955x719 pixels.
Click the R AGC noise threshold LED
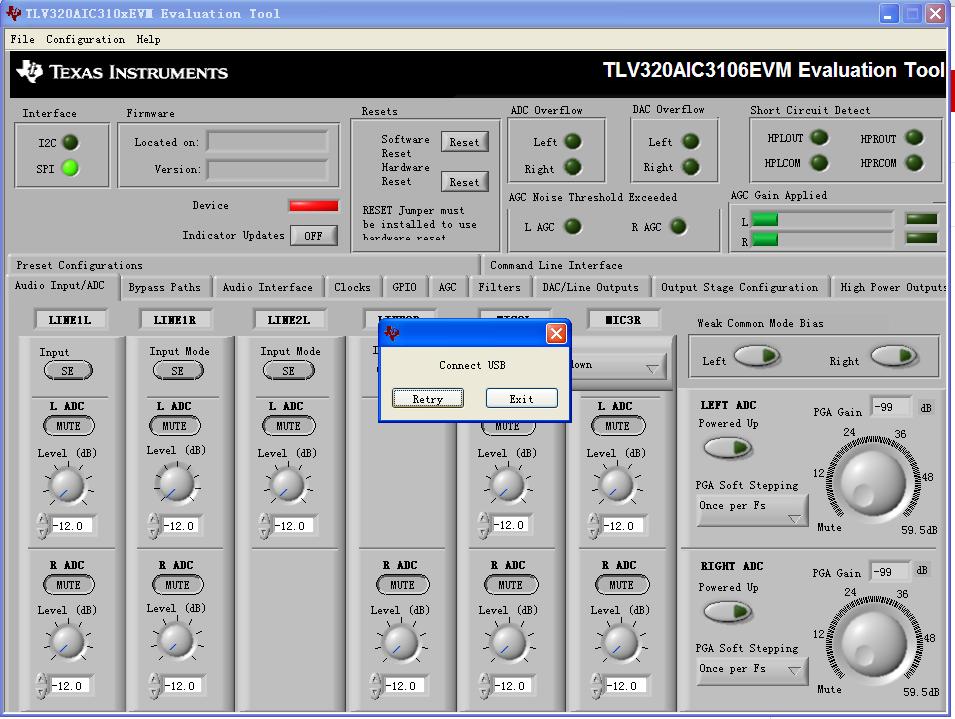[x=678, y=226]
